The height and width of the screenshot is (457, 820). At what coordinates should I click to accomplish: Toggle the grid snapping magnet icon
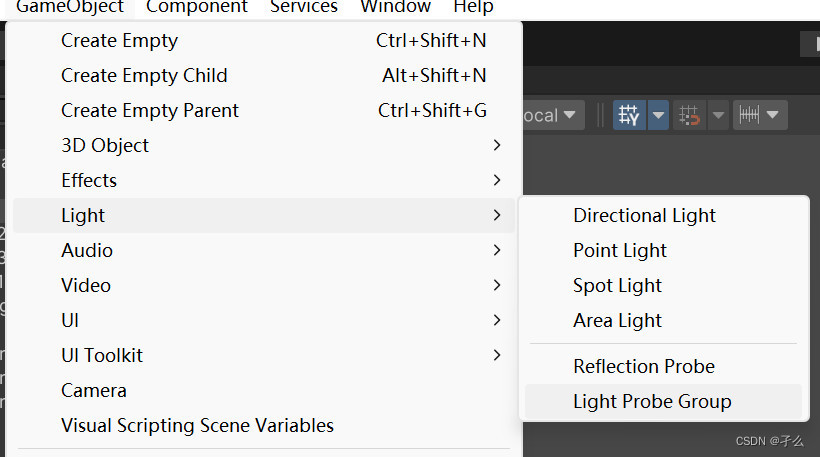[689, 115]
